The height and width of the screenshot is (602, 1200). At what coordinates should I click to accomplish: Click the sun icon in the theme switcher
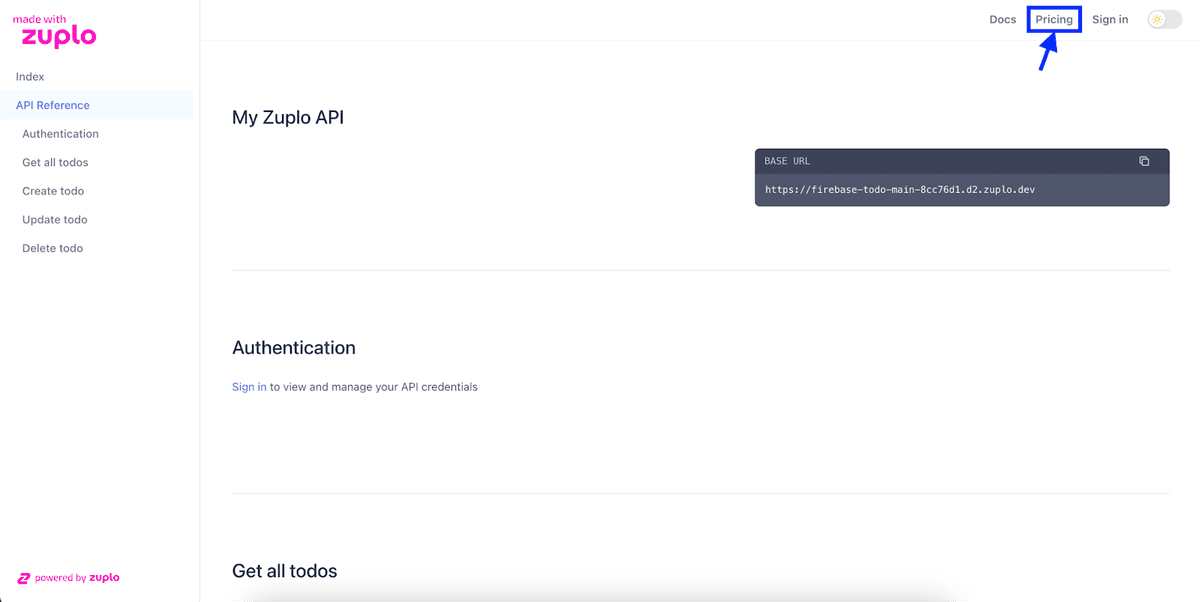(x=1157, y=19)
